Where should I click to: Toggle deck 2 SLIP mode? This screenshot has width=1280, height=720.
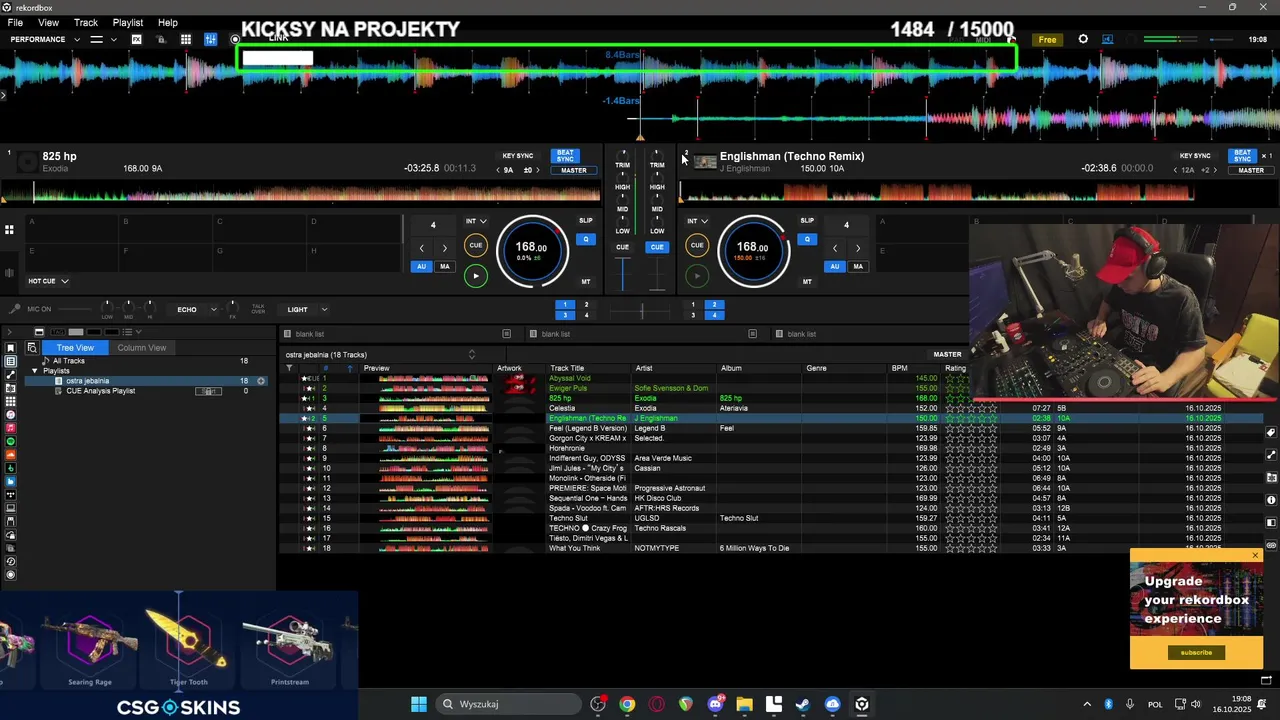click(x=807, y=221)
